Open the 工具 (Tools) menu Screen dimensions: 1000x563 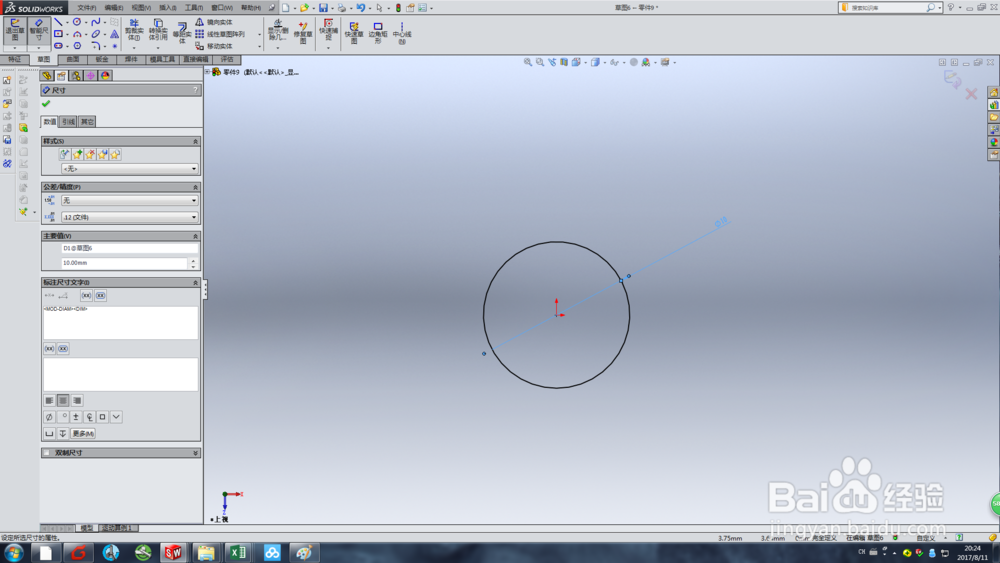194,8
